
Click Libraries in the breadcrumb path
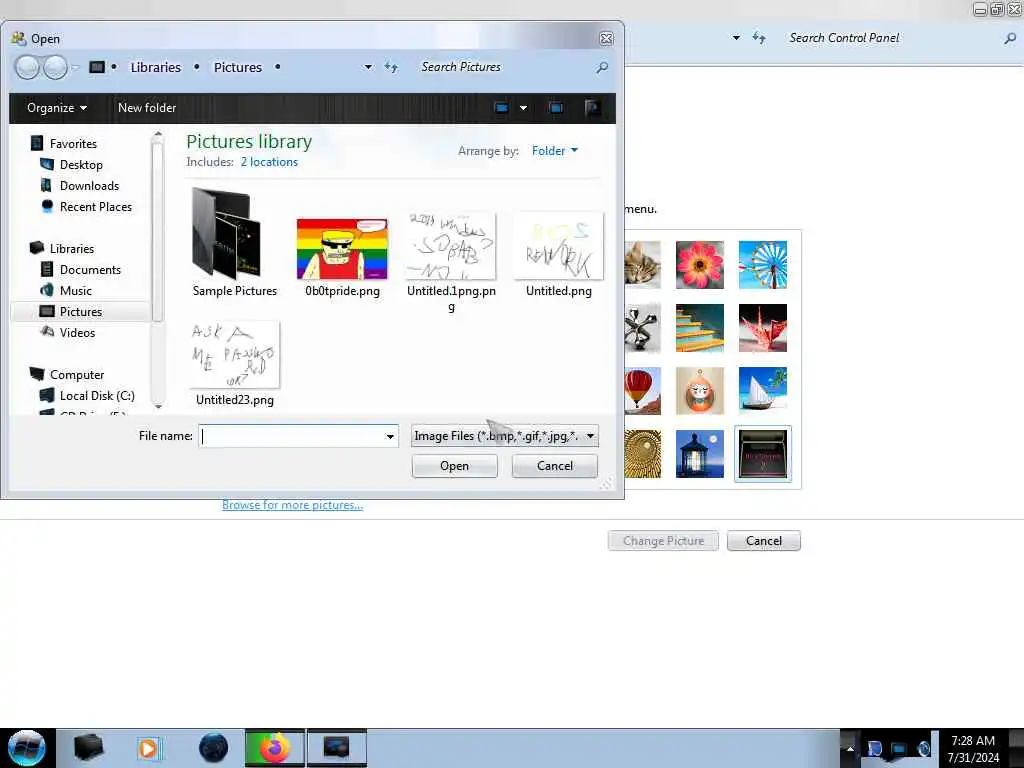[x=155, y=67]
